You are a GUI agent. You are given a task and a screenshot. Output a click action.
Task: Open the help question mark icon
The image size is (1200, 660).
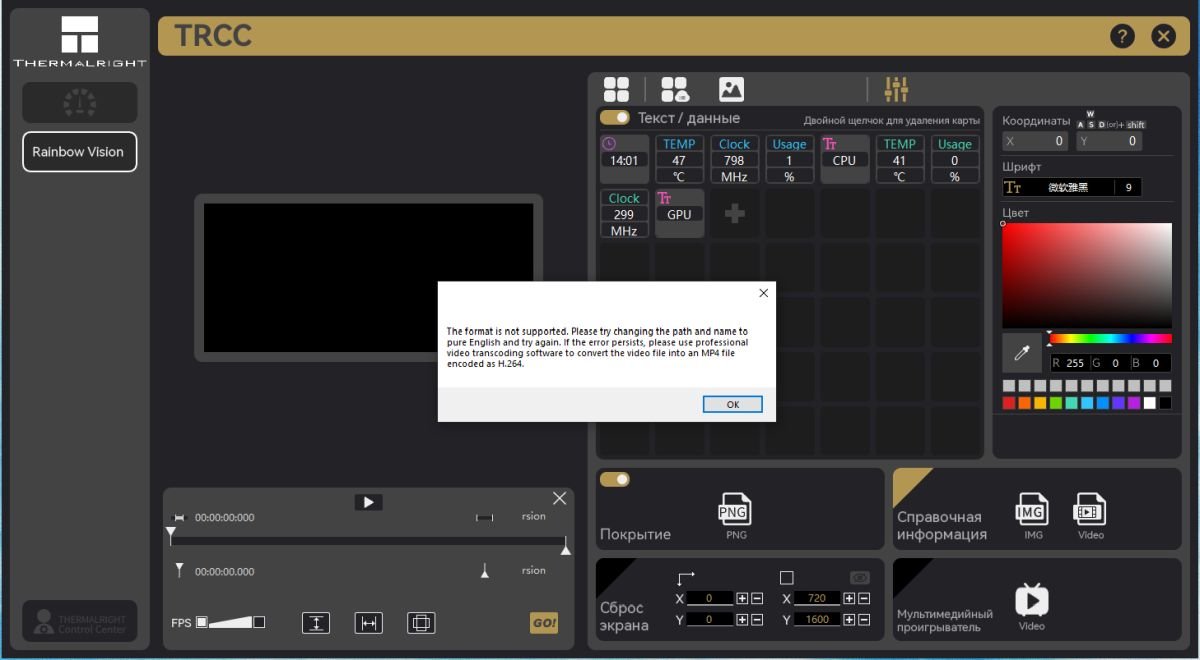tap(1122, 36)
